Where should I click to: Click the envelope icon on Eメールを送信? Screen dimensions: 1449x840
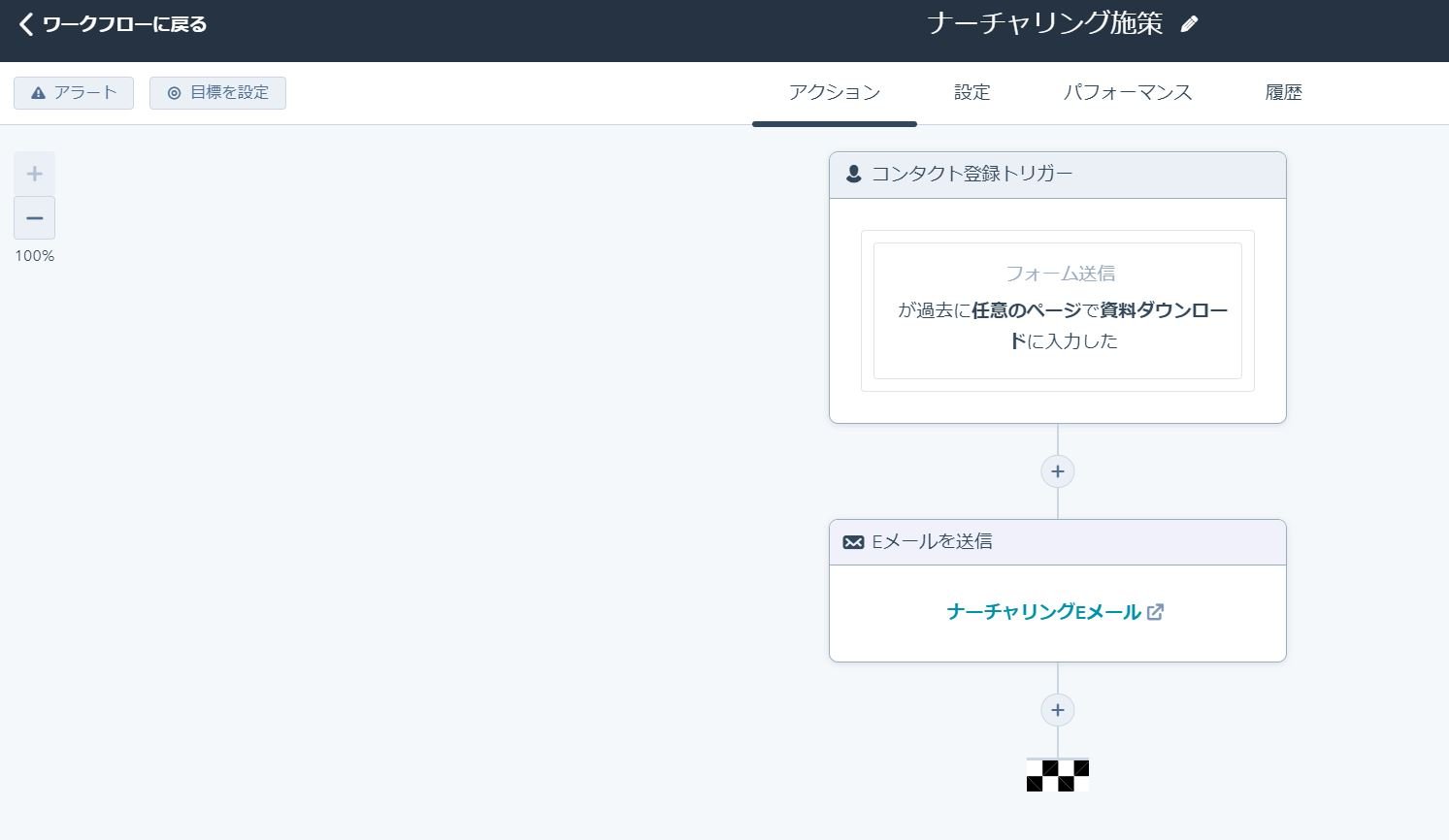[853, 542]
